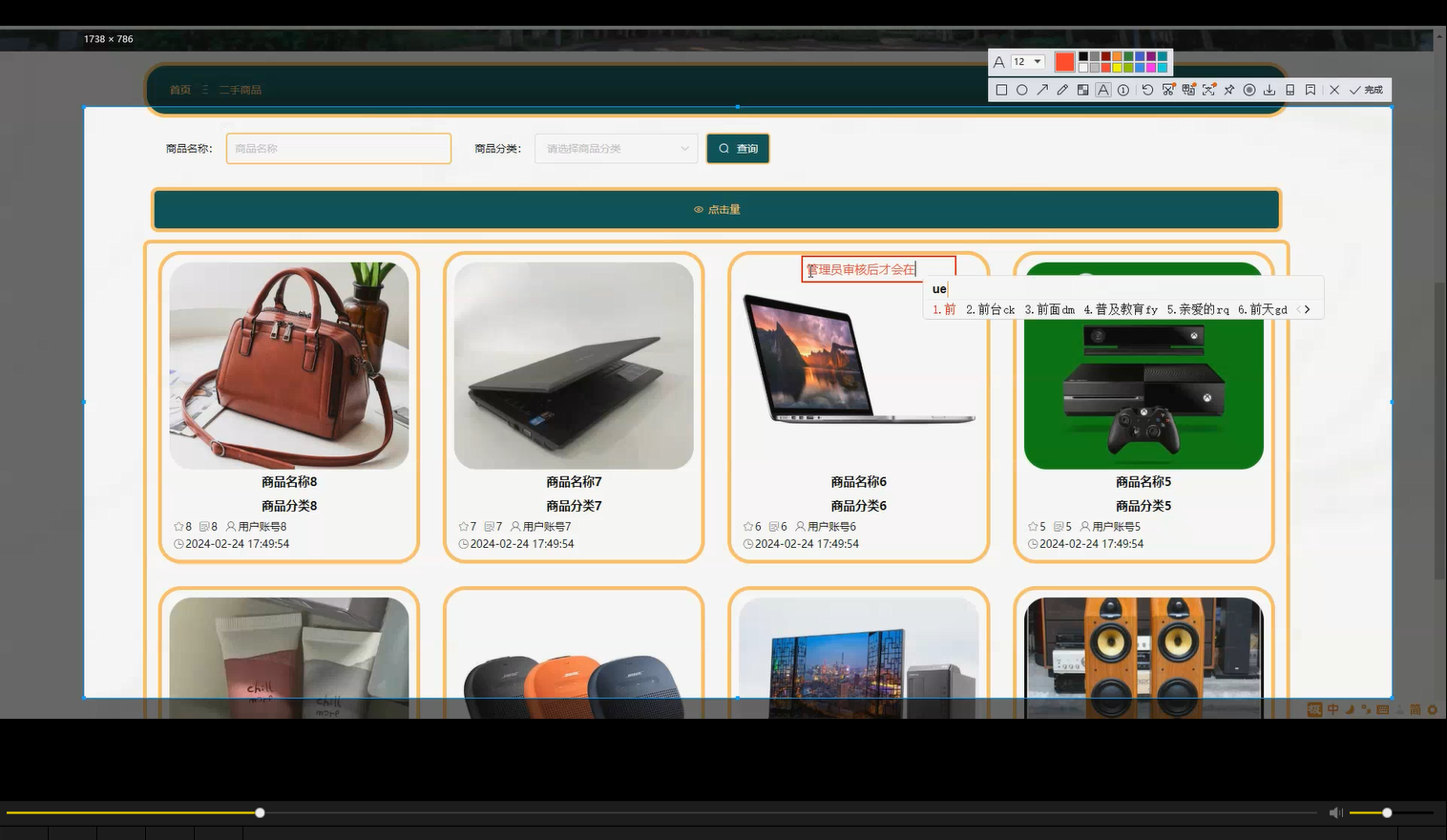Open the scissors long-screenshot tool
This screenshot has height=840, width=1447.
tap(1168, 90)
